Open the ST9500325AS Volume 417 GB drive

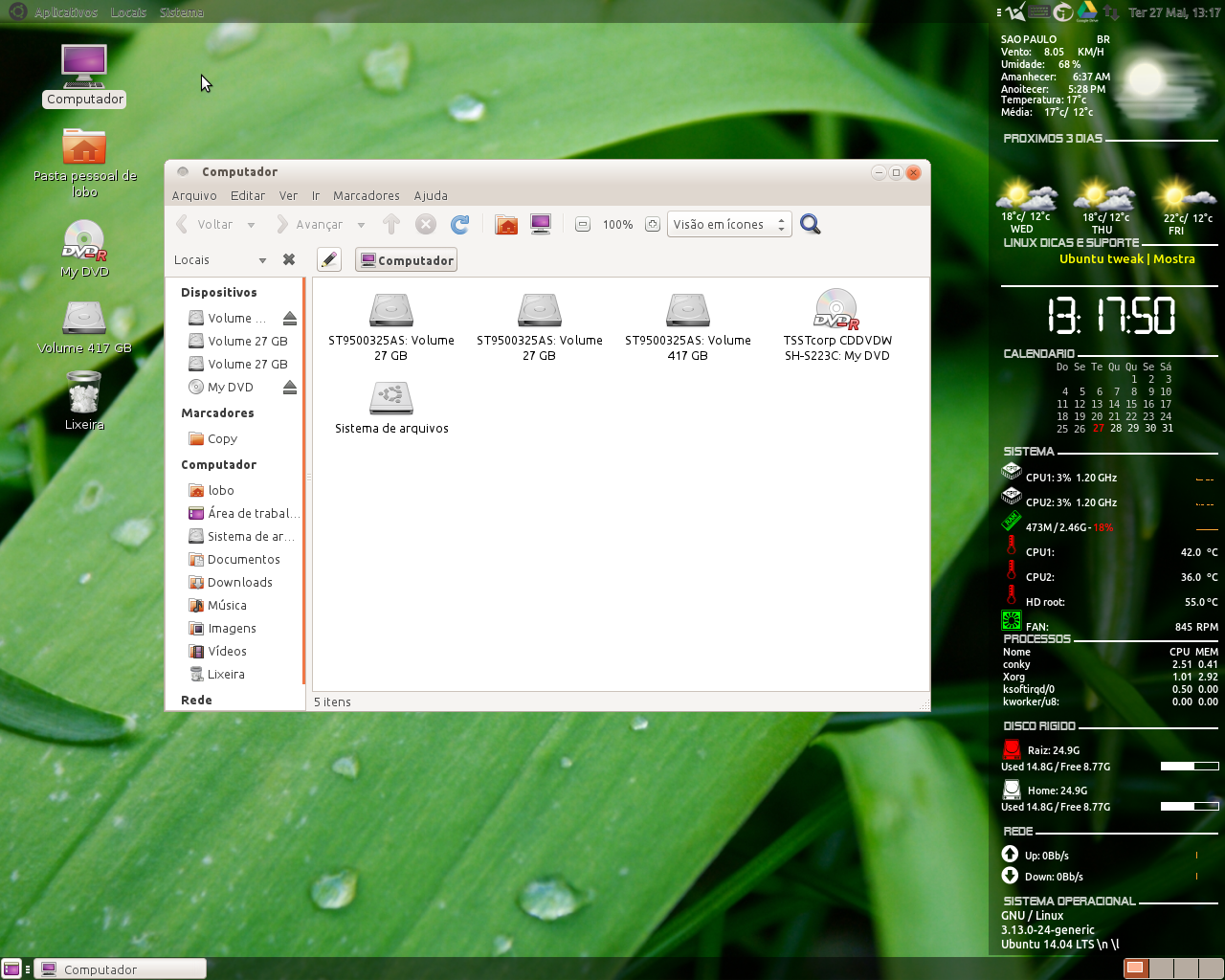[687, 310]
